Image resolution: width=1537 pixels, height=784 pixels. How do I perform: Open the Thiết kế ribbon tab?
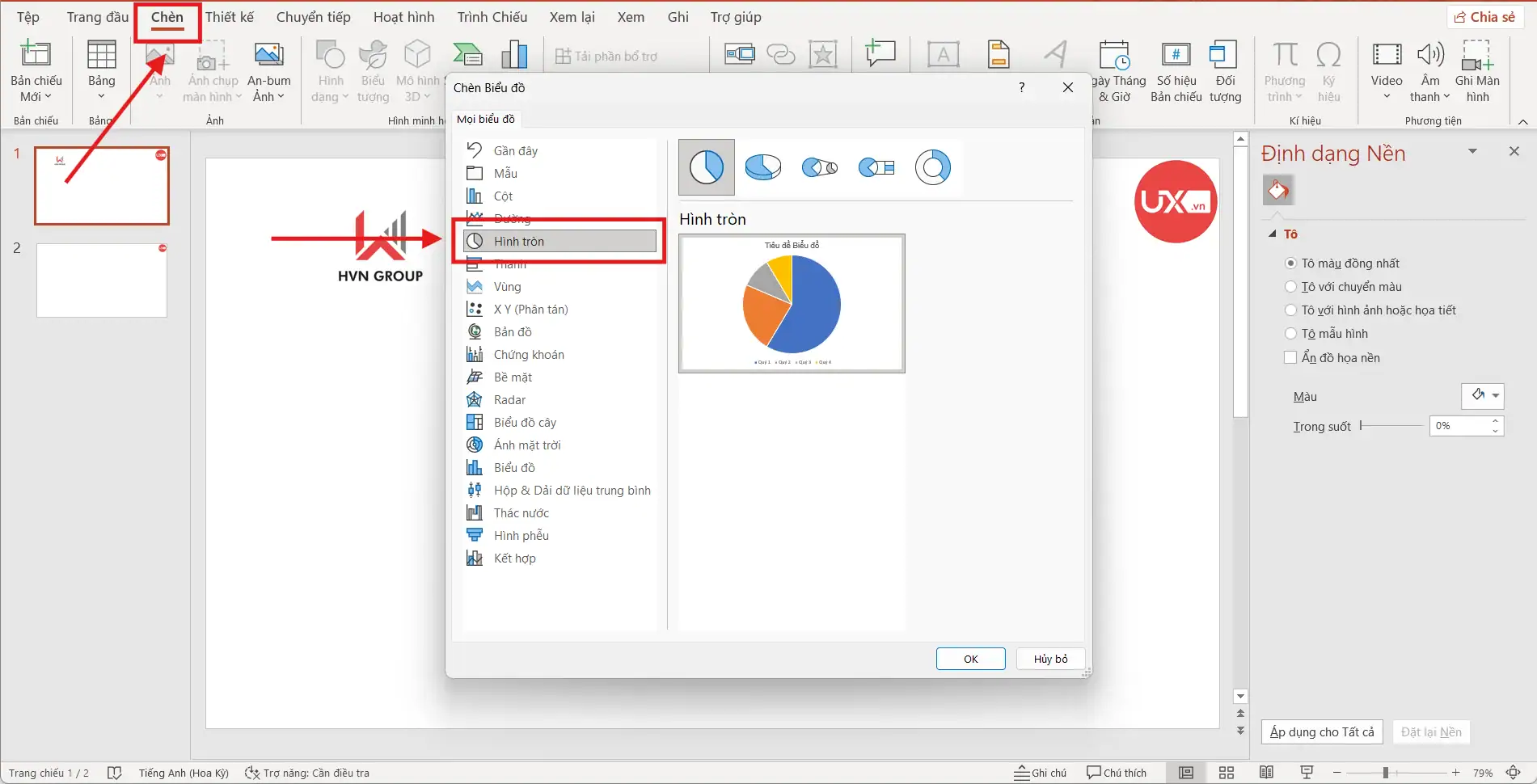click(229, 17)
